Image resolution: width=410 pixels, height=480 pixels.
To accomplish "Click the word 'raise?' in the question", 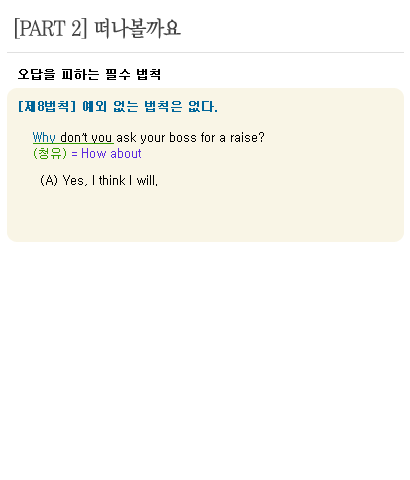I will coord(247,138).
